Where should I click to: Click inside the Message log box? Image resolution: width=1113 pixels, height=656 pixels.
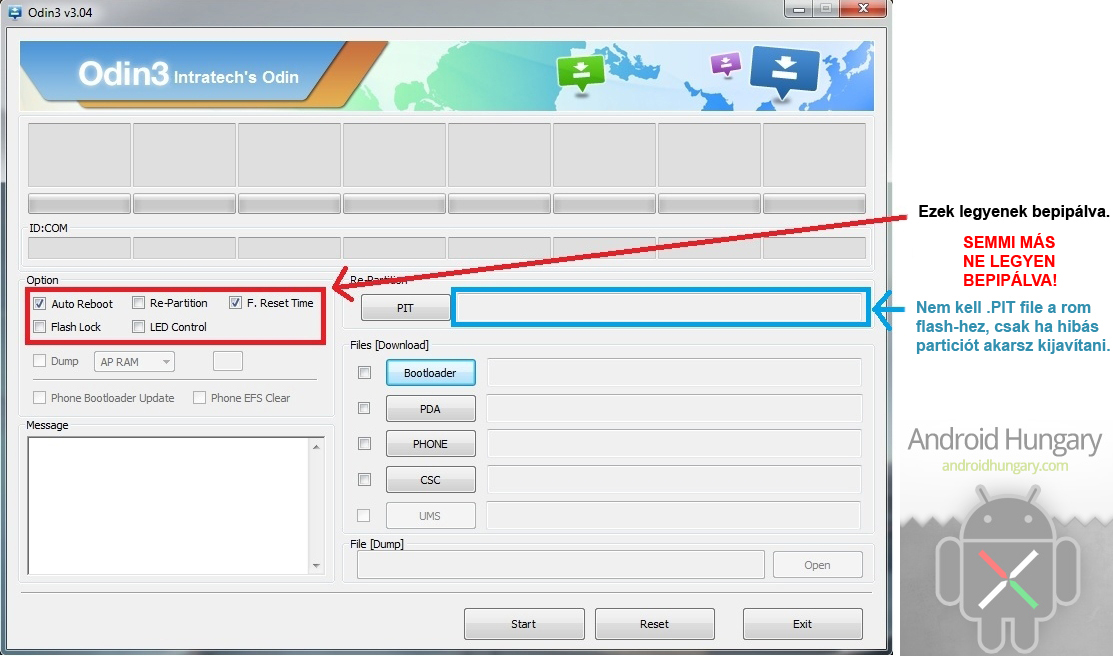click(168, 505)
